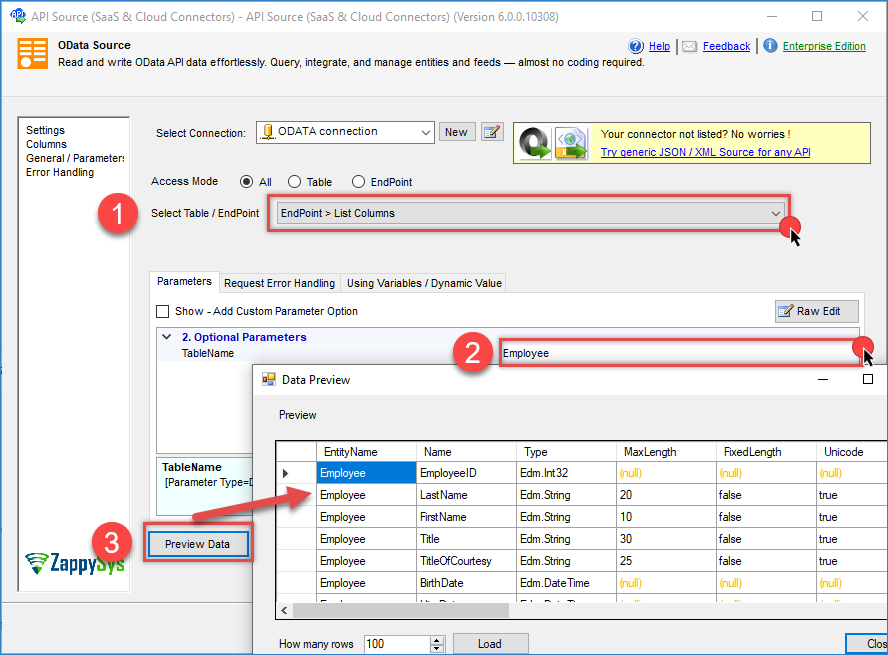This screenshot has width=888, height=655.
Task: Select the All access mode radio button
Action: coord(246,182)
